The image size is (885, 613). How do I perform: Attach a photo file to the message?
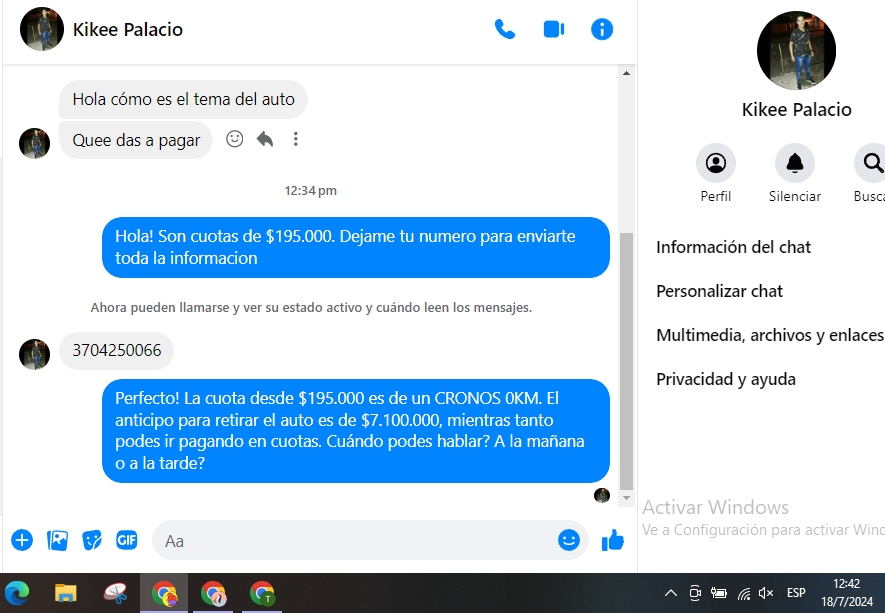[x=58, y=541]
